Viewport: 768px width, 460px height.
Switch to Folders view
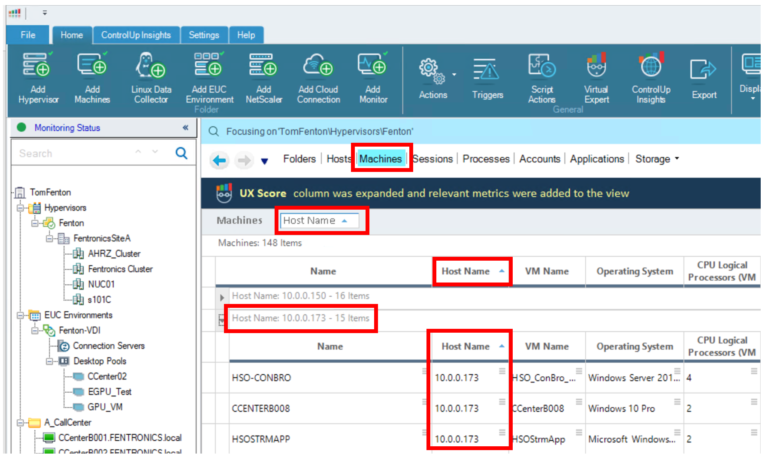point(299,159)
